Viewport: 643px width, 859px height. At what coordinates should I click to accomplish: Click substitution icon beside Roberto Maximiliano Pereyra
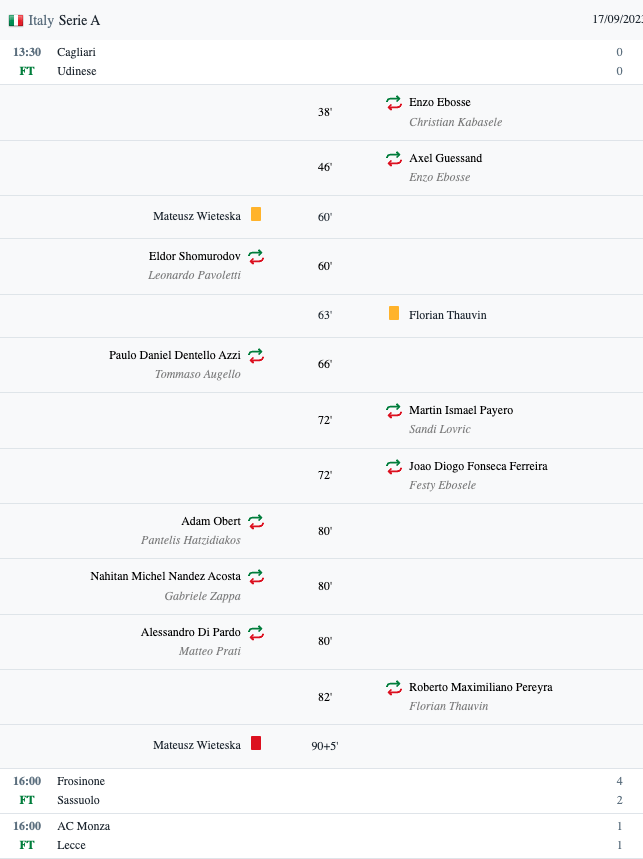tap(394, 688)
